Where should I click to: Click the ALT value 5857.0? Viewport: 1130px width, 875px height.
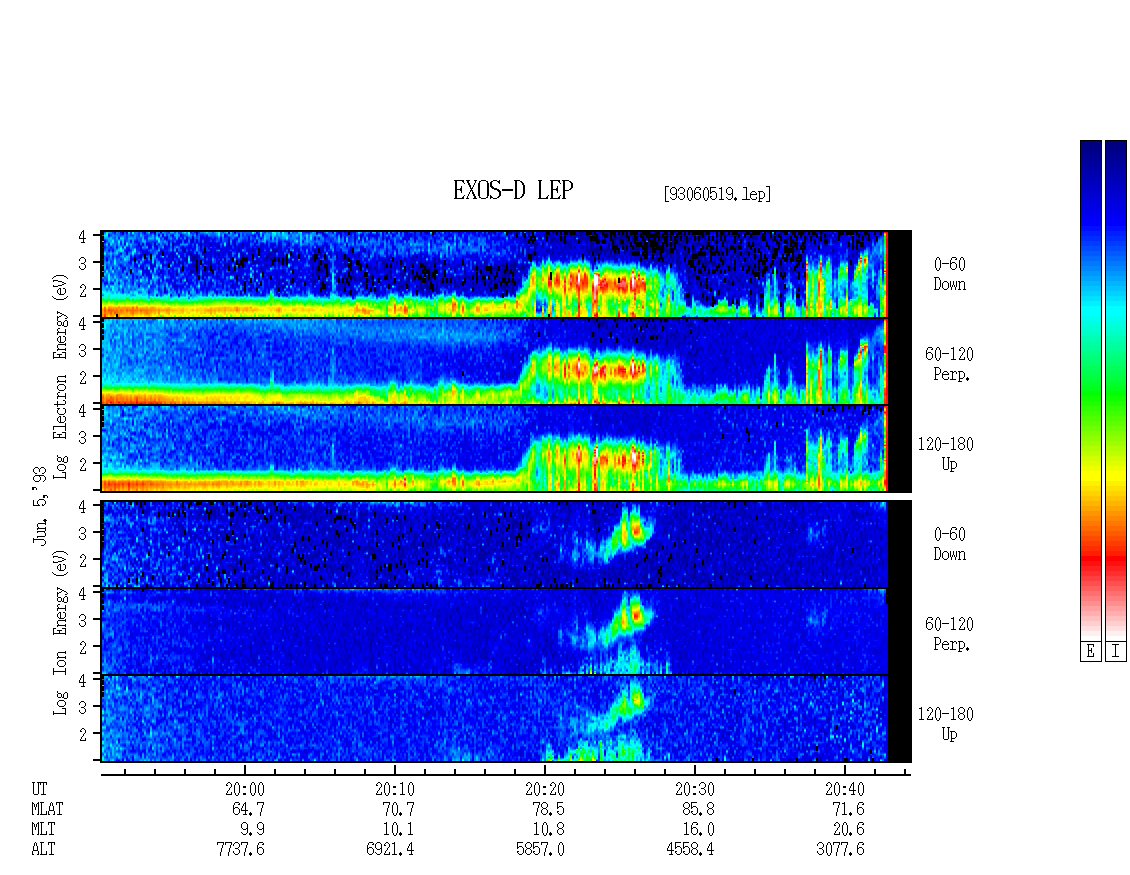click(540, 850)
